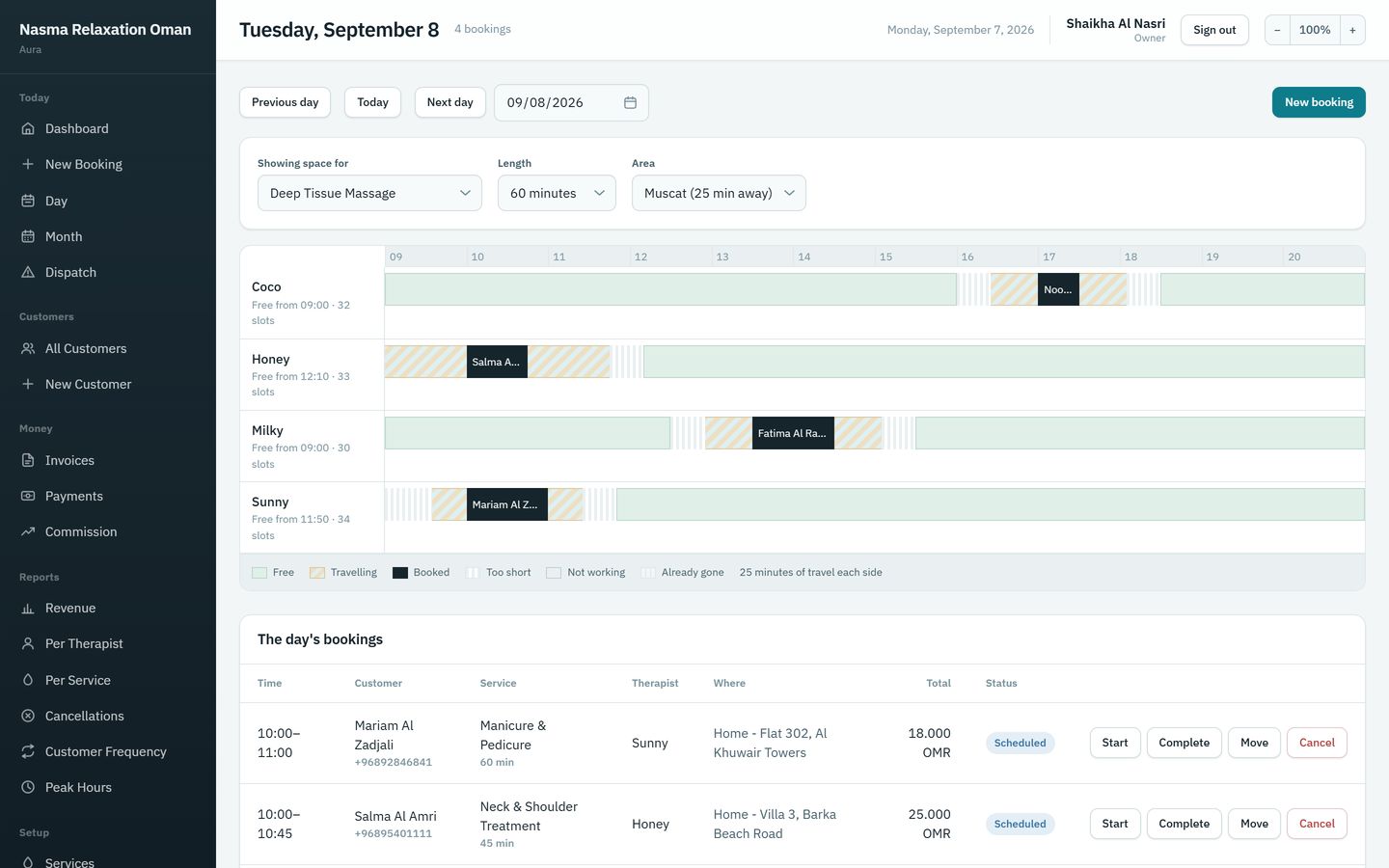Viewport: 1389px width, 868px height.
Task: Open the Deep Tissue Massage dropdown
Action: click(x=369, y=193)
